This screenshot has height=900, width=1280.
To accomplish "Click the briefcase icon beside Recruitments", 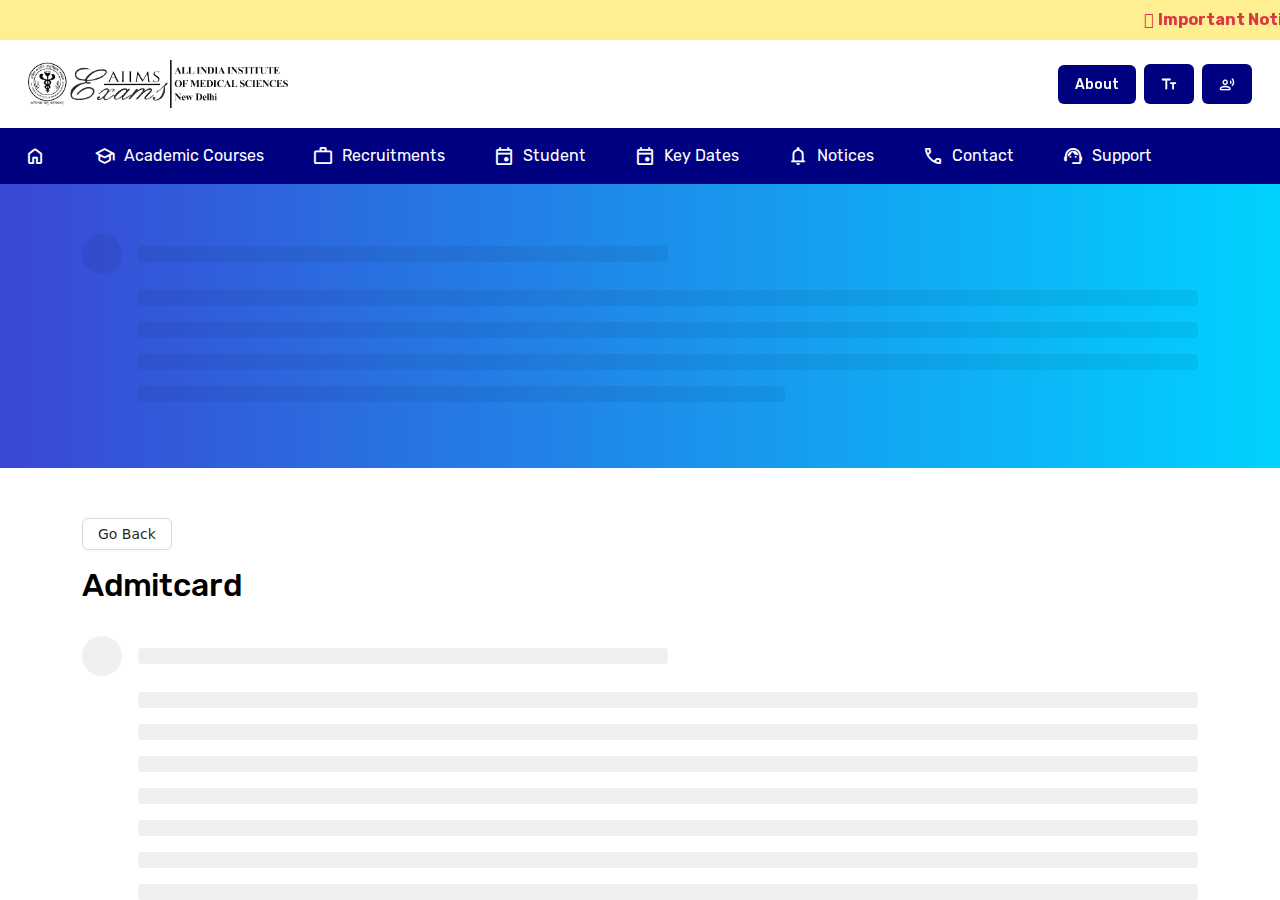I will click(x=323, y=156).
